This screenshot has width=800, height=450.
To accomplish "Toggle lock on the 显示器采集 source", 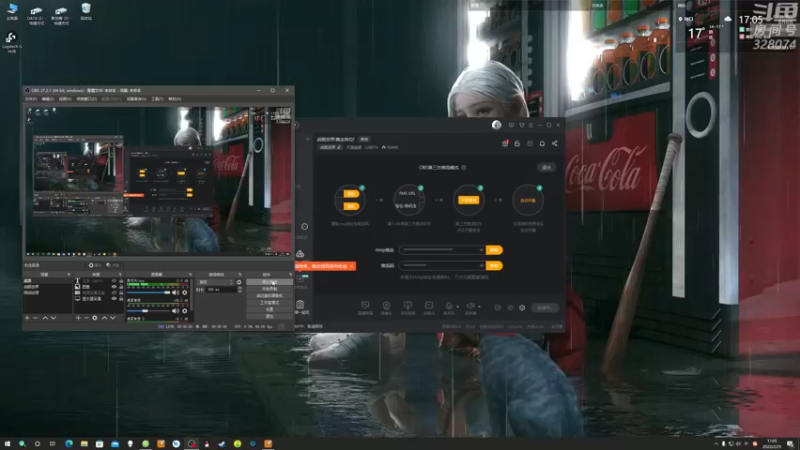I will pos(121,298).
